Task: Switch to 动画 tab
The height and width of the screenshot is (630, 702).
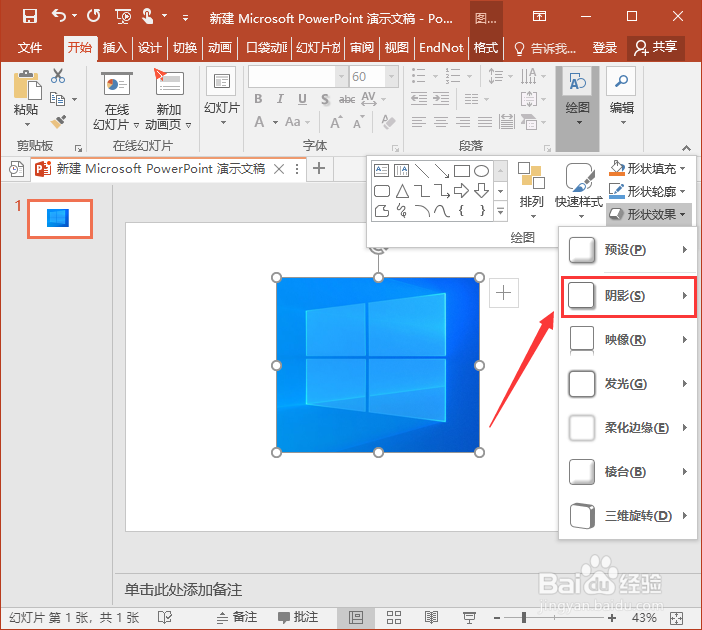Action: 220,47
